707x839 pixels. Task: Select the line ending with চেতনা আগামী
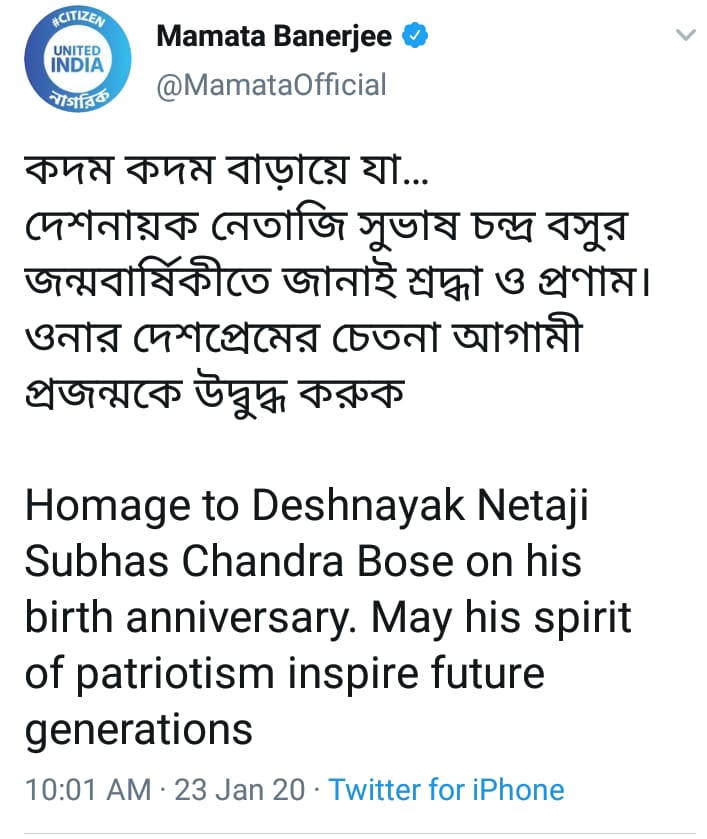[x=303, y=337]
